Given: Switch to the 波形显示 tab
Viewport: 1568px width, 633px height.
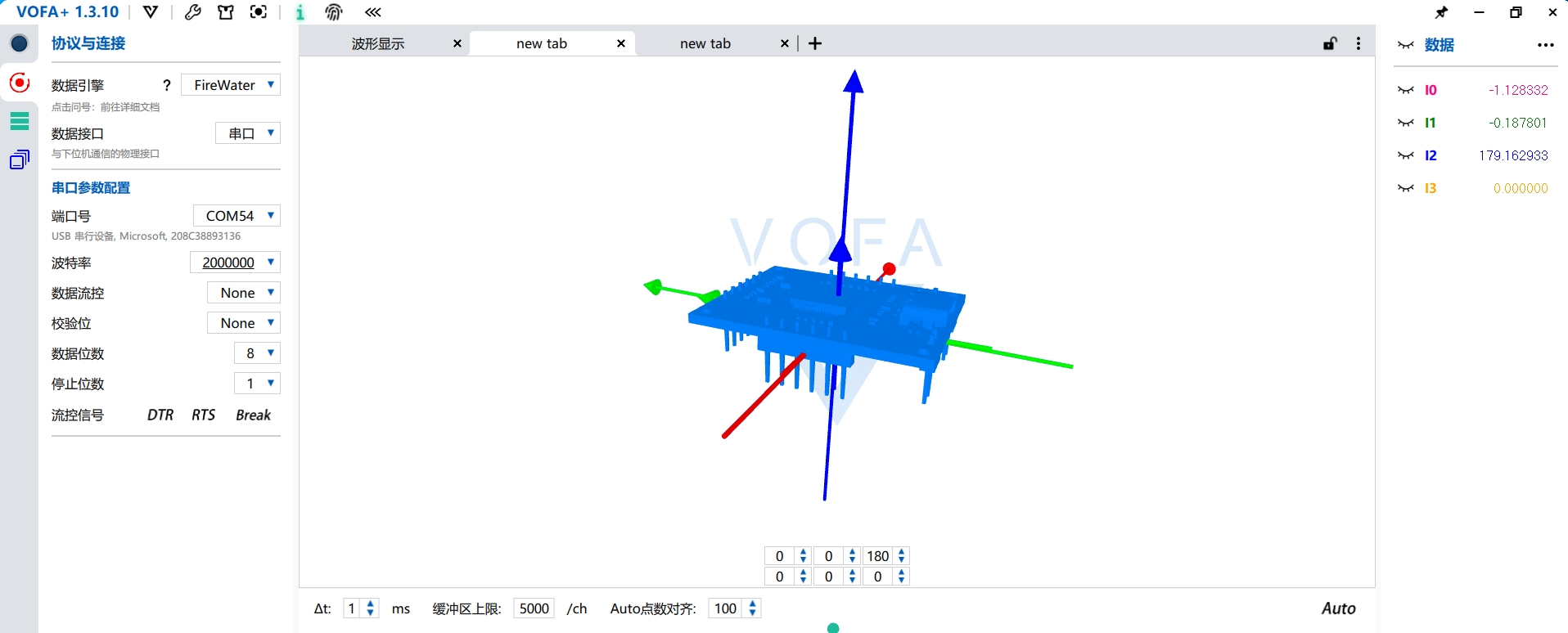Looking at the screenshot, I should 378,43.
